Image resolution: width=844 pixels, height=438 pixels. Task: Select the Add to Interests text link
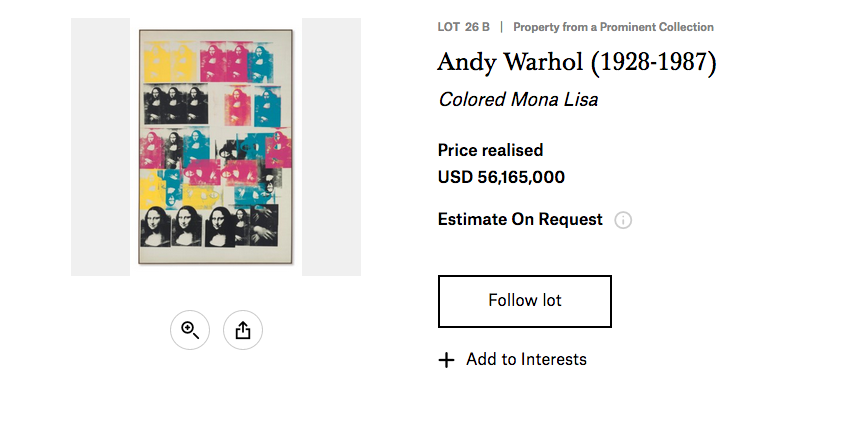tap(526, 359)
